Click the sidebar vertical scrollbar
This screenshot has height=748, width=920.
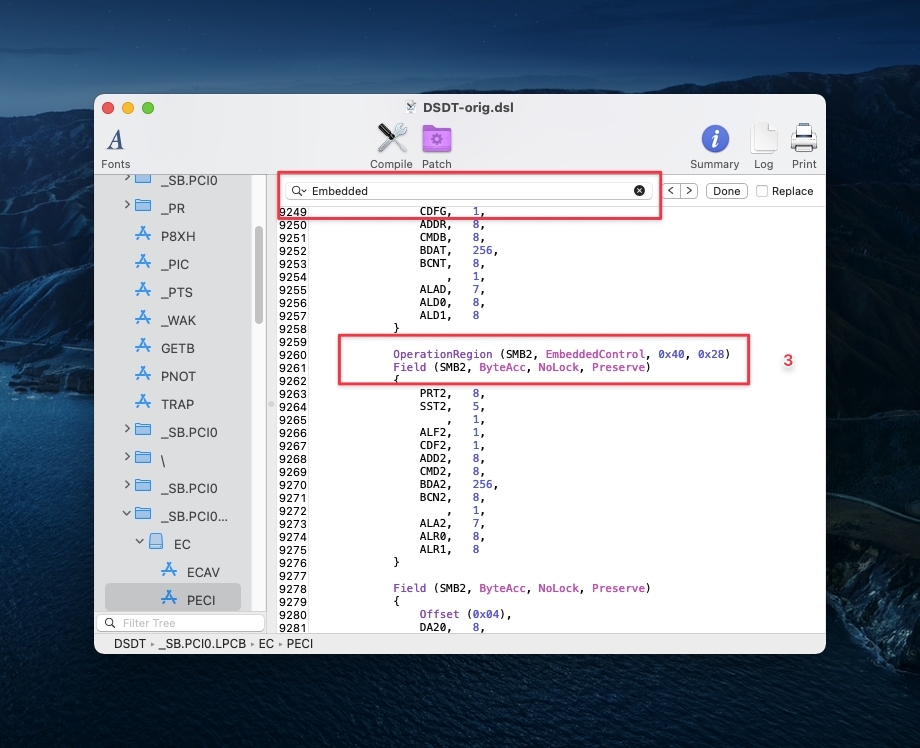tap(258, 275)
